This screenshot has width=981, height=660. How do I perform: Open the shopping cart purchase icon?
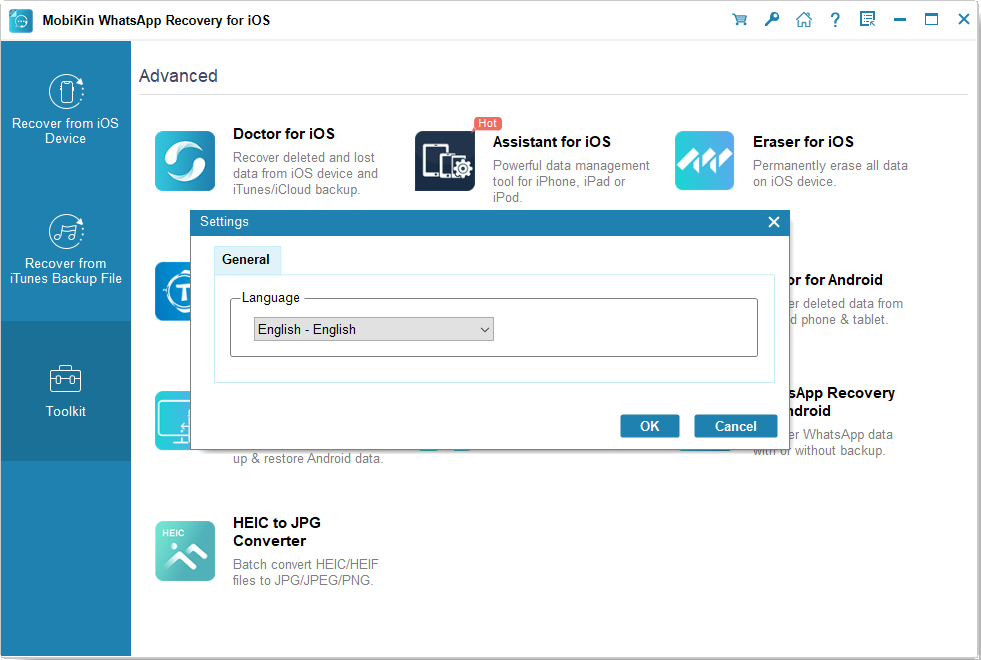(x=740, y=19)
